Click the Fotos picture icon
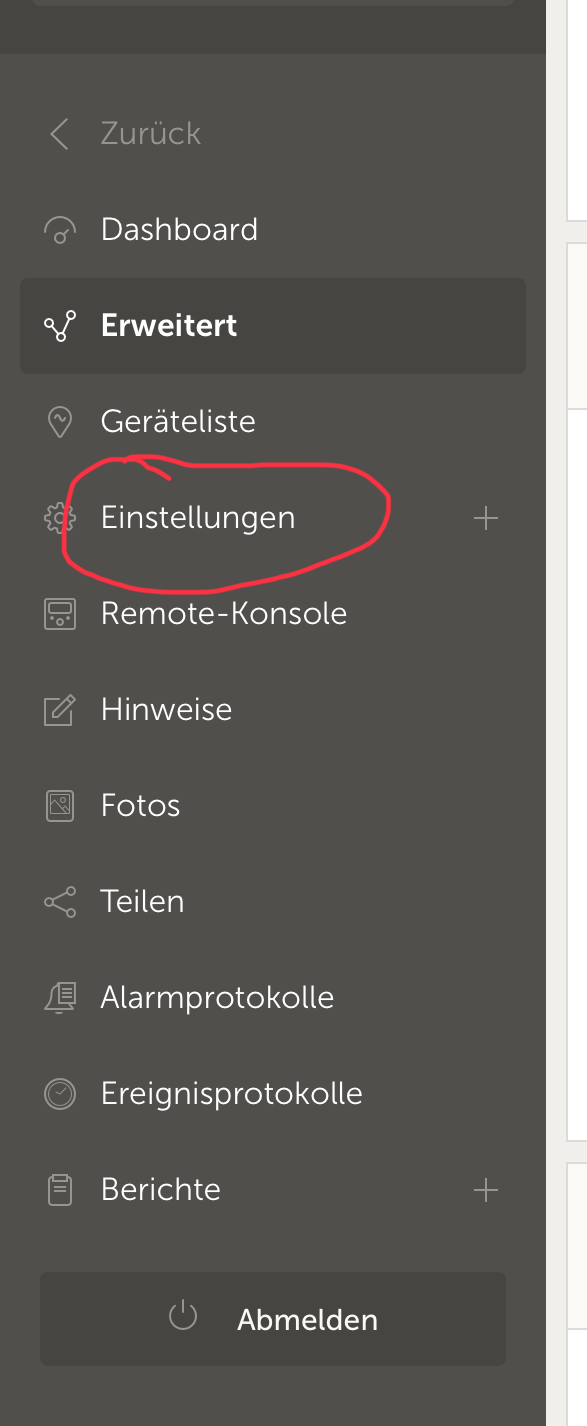 click(x=60, y=806)
